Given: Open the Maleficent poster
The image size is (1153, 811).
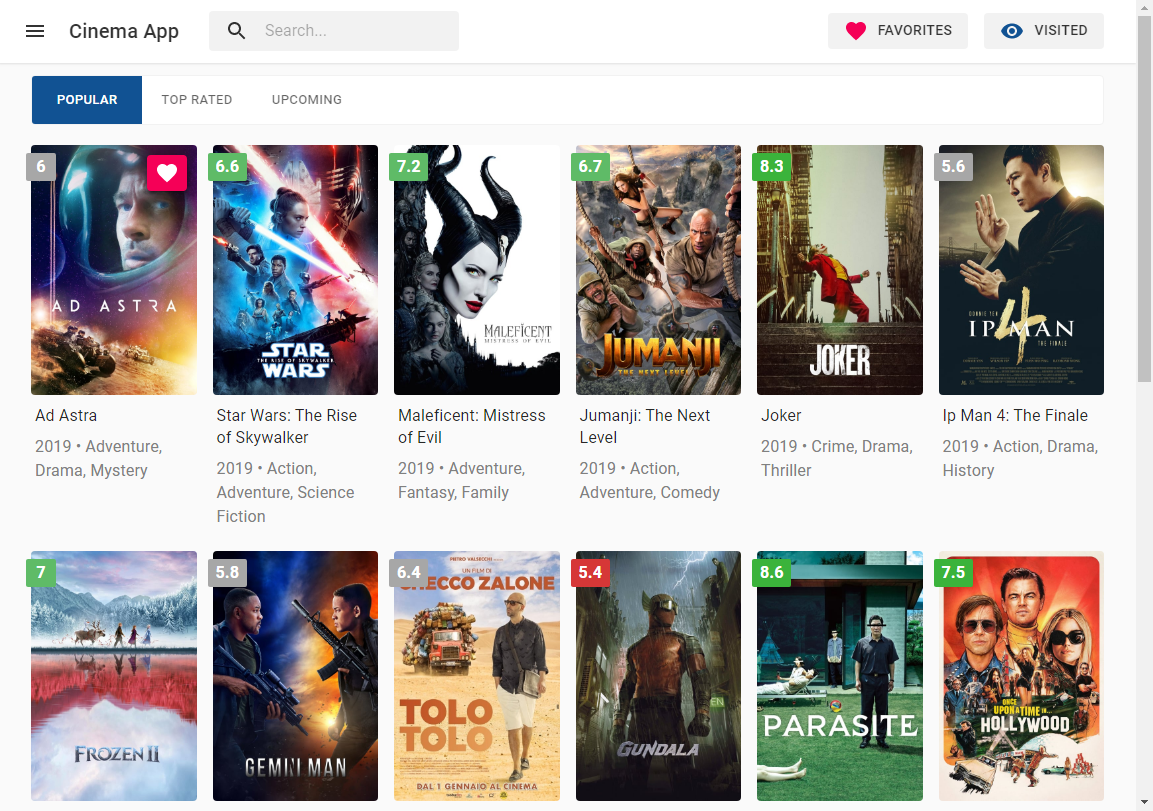Looking at the screenshot, I should pyautogui.click(x=476, y=270).
